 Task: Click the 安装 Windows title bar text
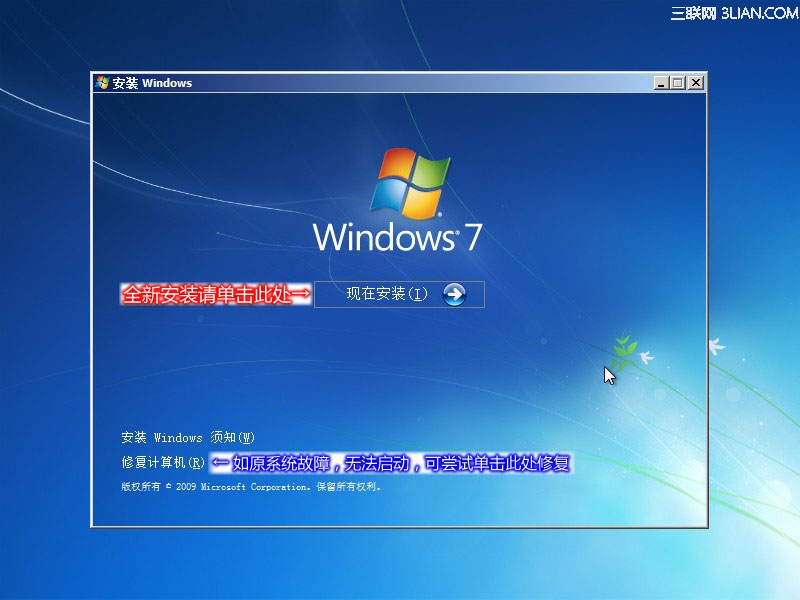click(x=152, y=83)
